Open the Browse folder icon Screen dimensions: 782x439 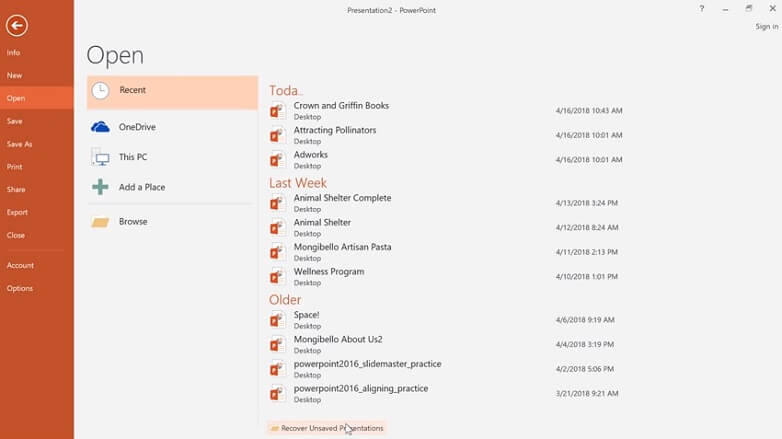point(100,222)
